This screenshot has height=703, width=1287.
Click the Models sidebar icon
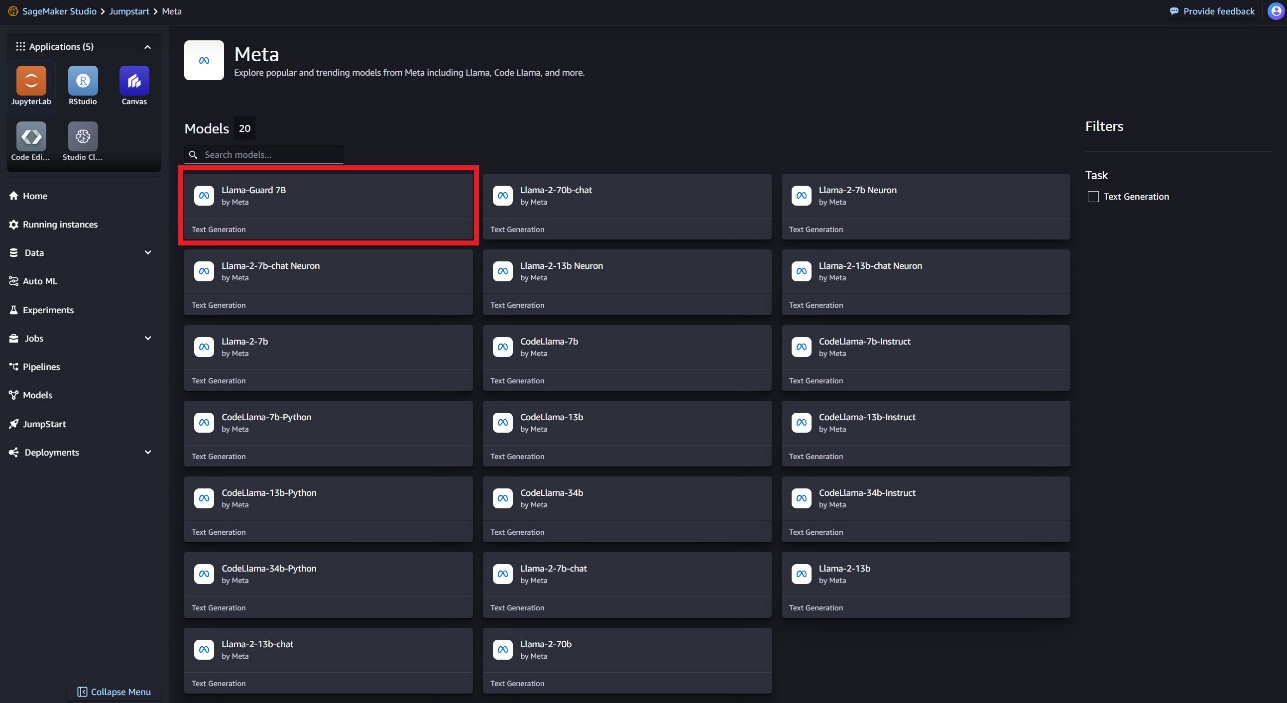[14, 395]
